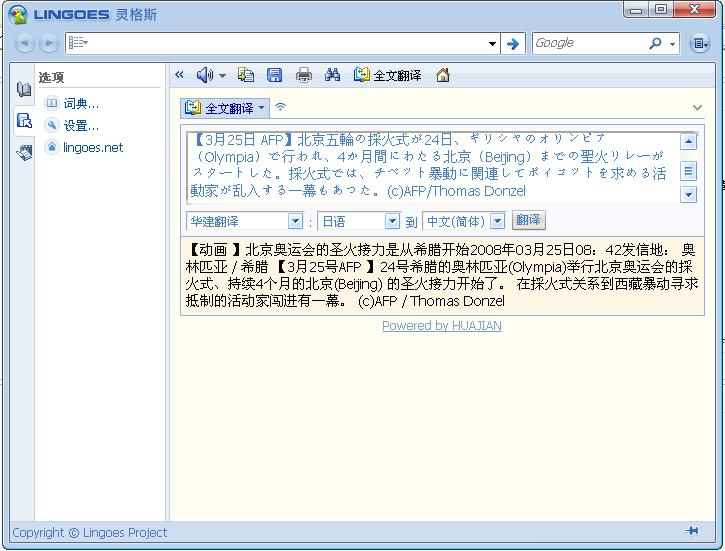Screen dimensions: 725x551
Task: Open the dictionary index list icon
Action: (78, 43)
